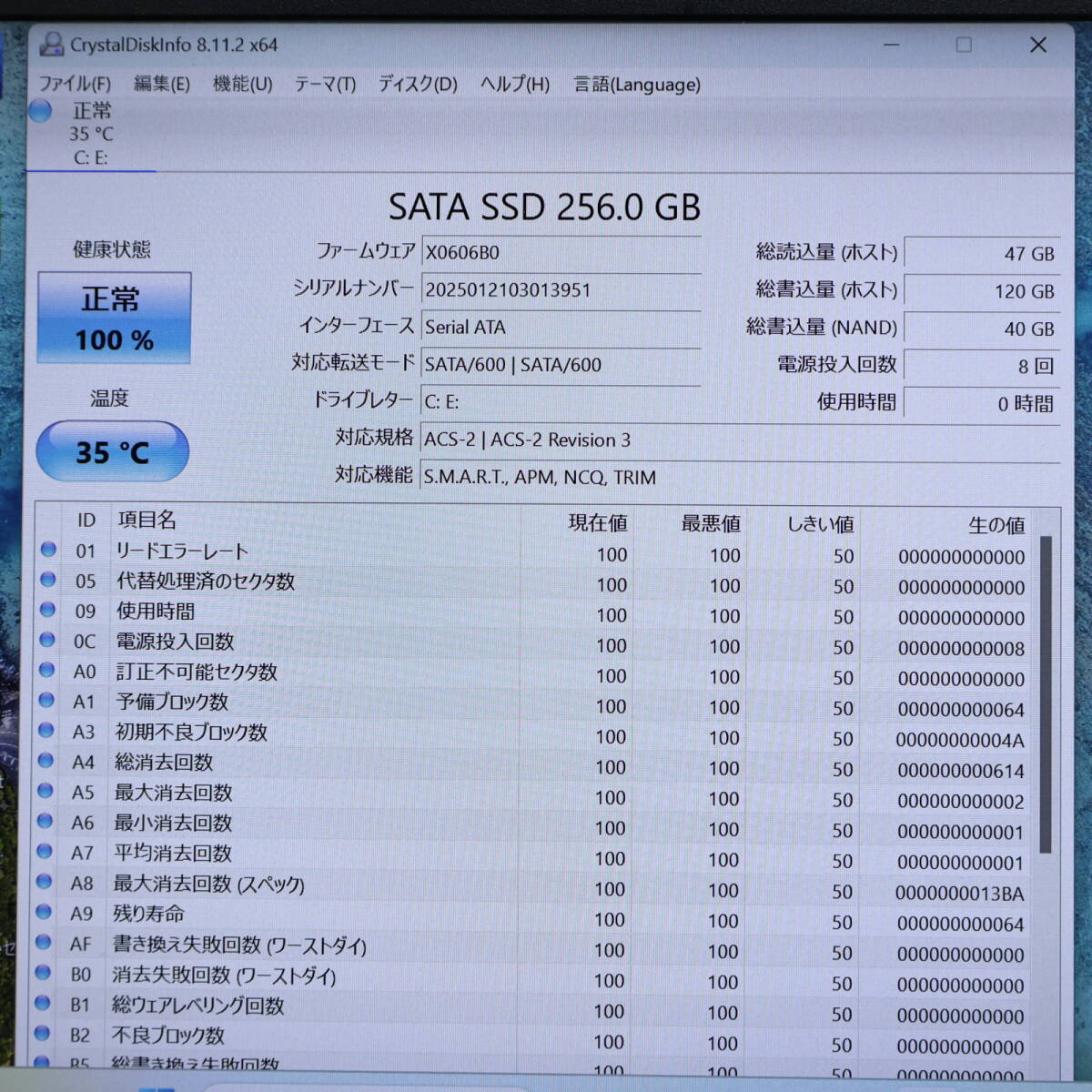
Task: Select the 代替処理済のセクタ数 row name
Action: (x=206, y=581)
